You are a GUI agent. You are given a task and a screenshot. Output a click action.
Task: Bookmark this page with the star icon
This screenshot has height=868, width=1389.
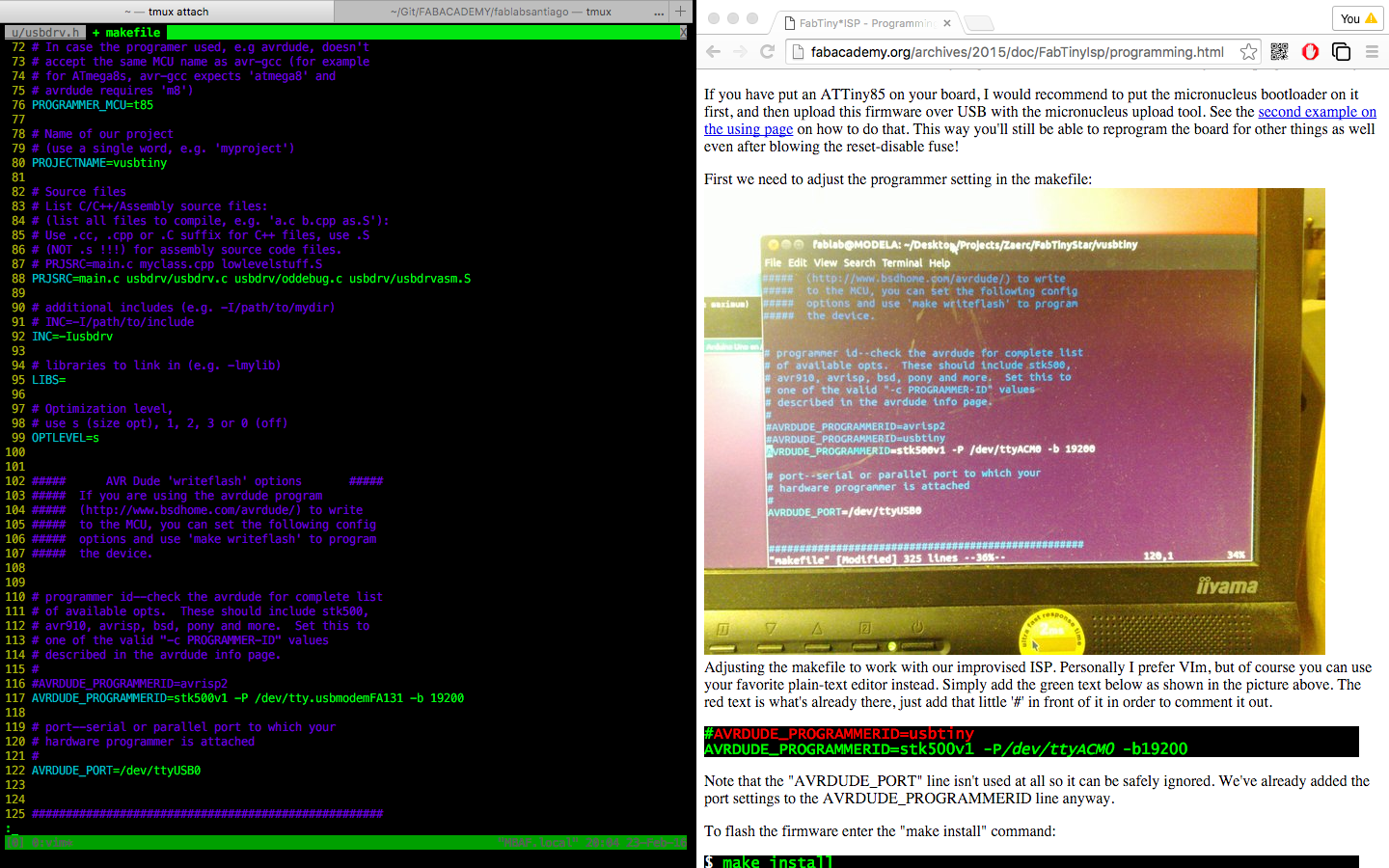(x=1248, y=52)
